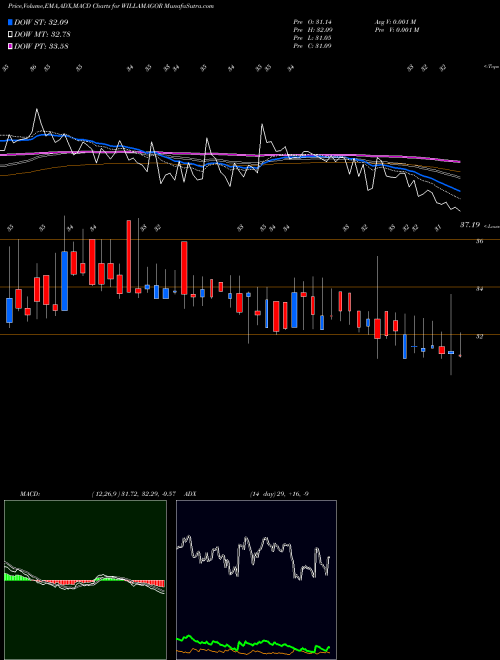
Task: Click the chart title mentioning WILLAMAGOR MunafaSutra.com
Action: point(111,6)
